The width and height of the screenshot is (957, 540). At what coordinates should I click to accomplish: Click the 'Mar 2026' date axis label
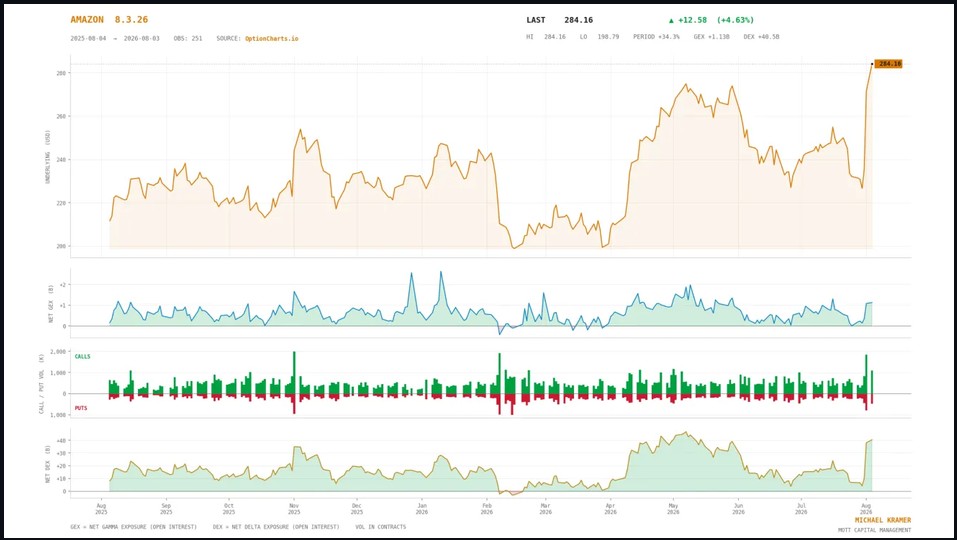click(546, 509)
